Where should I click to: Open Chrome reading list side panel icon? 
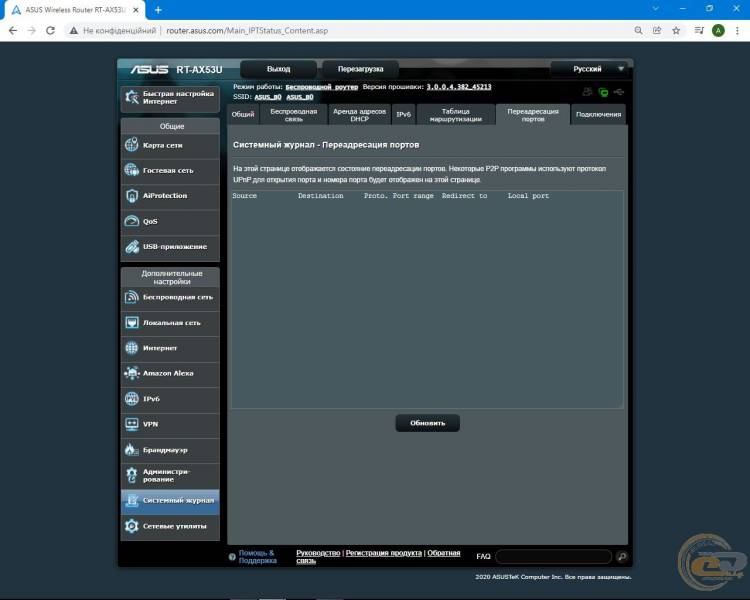point(699,31)
